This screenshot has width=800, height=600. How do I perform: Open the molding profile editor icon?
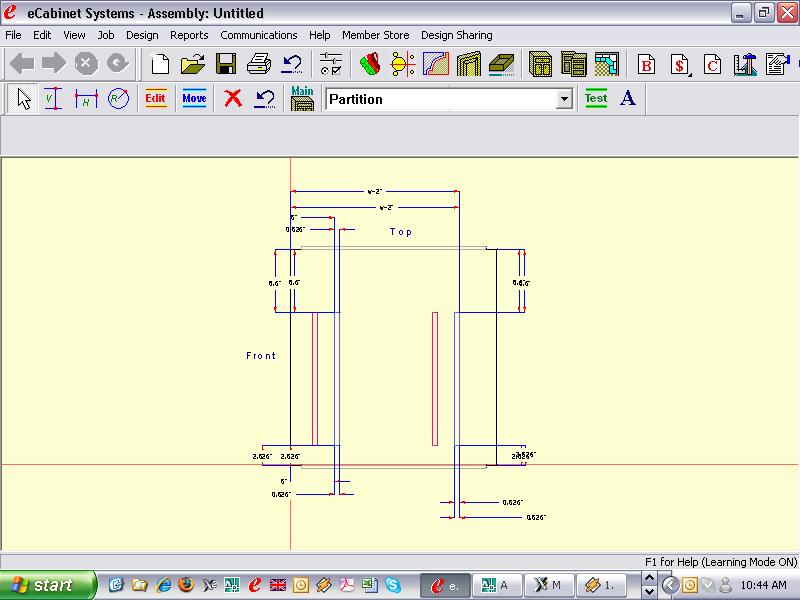tap(436, 64)
